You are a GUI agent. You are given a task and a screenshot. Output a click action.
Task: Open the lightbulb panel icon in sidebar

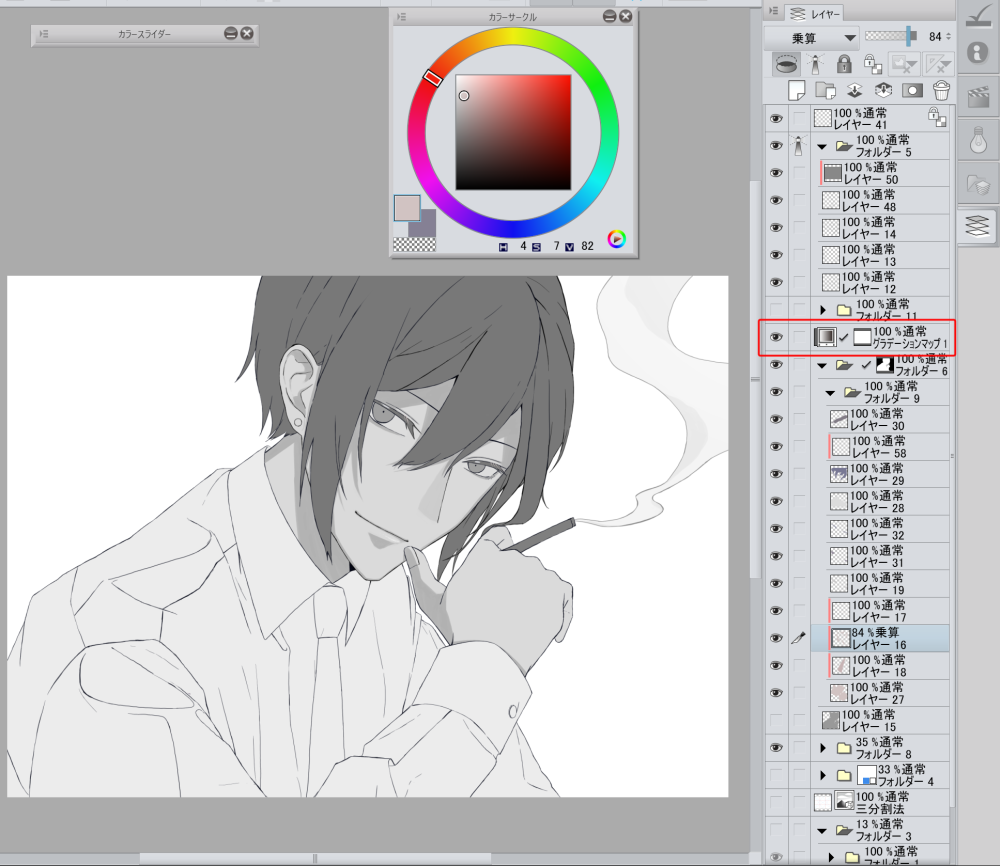978,140
